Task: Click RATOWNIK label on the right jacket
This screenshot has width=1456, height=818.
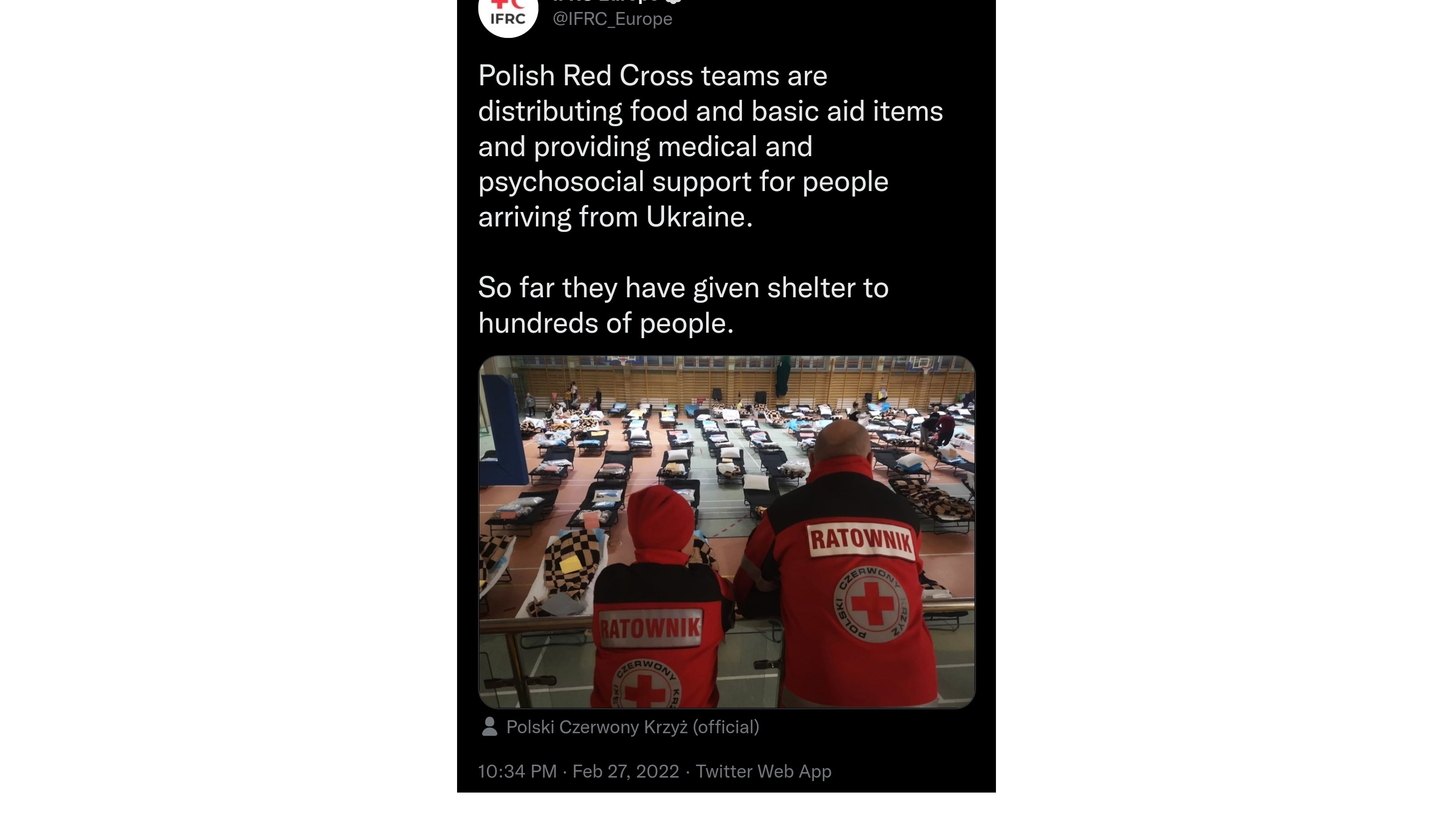Action: [x=861, y=541]
